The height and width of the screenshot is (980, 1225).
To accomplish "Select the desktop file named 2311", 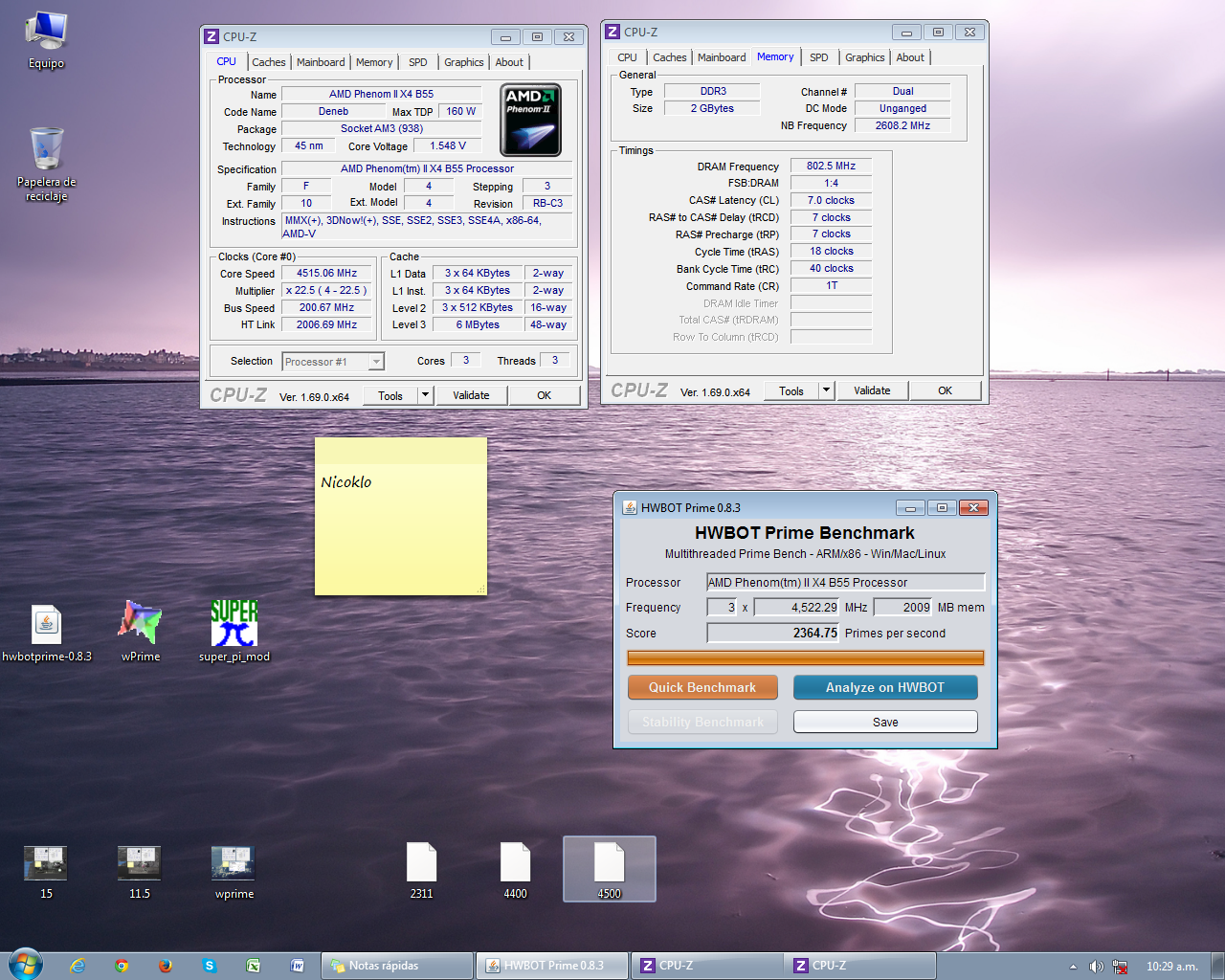I will tap(422, 871).
